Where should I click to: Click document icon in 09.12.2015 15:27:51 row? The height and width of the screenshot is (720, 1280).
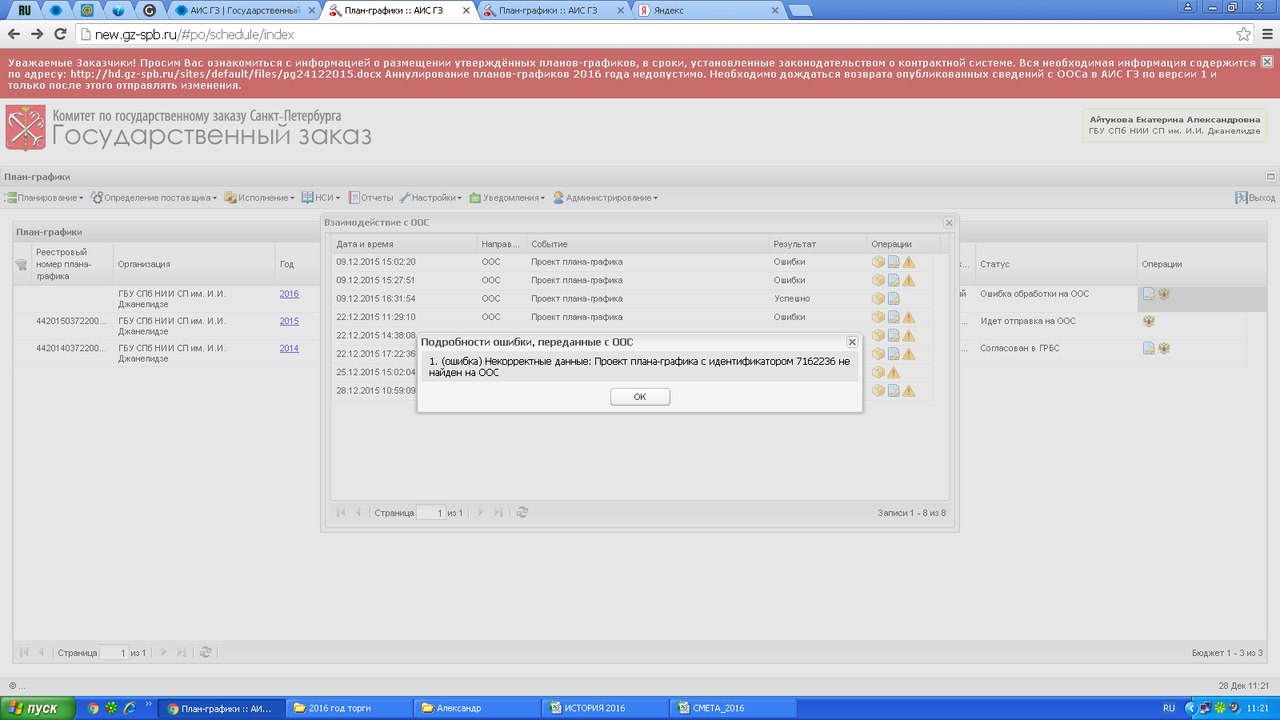point(894,280)
